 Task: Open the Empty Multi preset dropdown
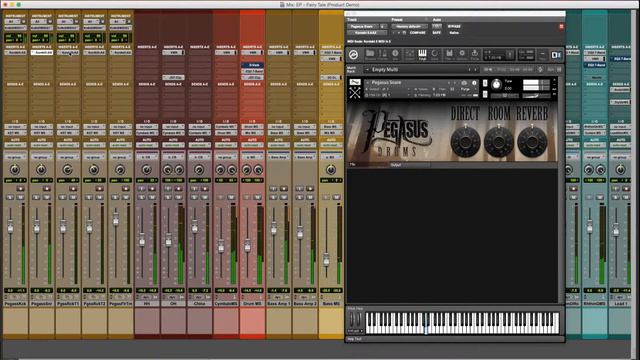pyautogui.click(x=421, y=70)
